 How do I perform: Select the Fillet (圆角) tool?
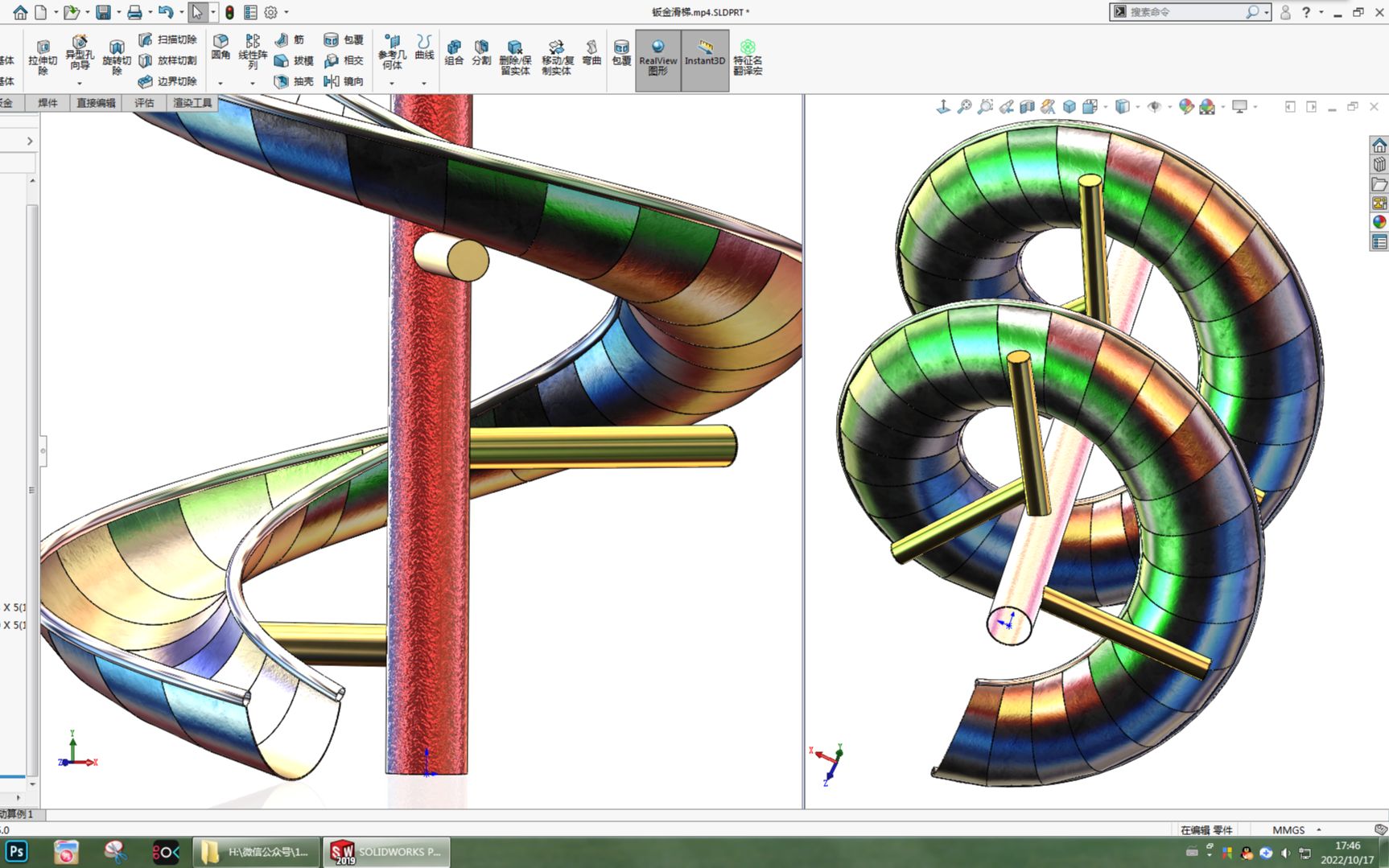click(221, 47)
